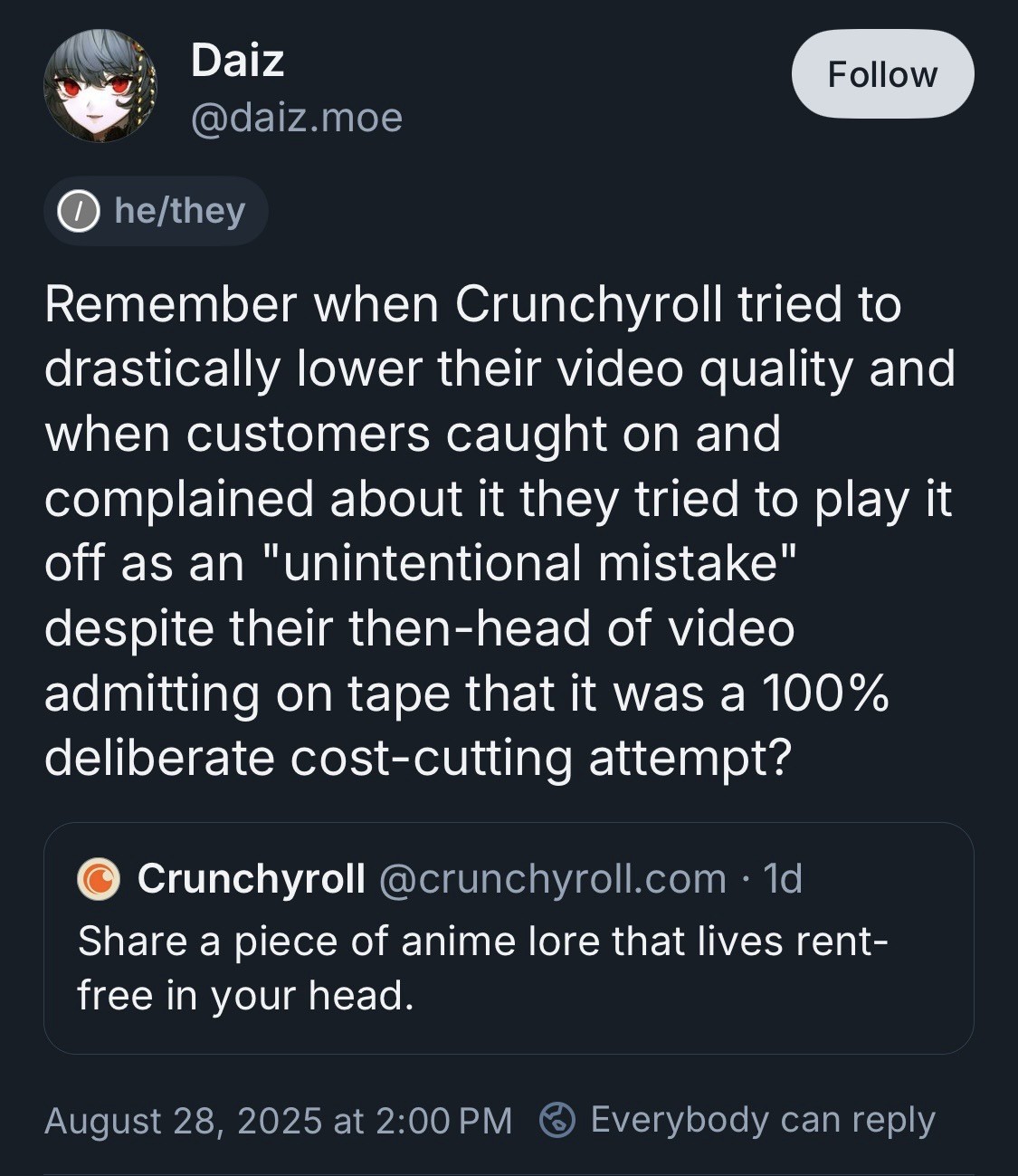
Task: Open quoted text about anime lore
Action: coord(482,968)
